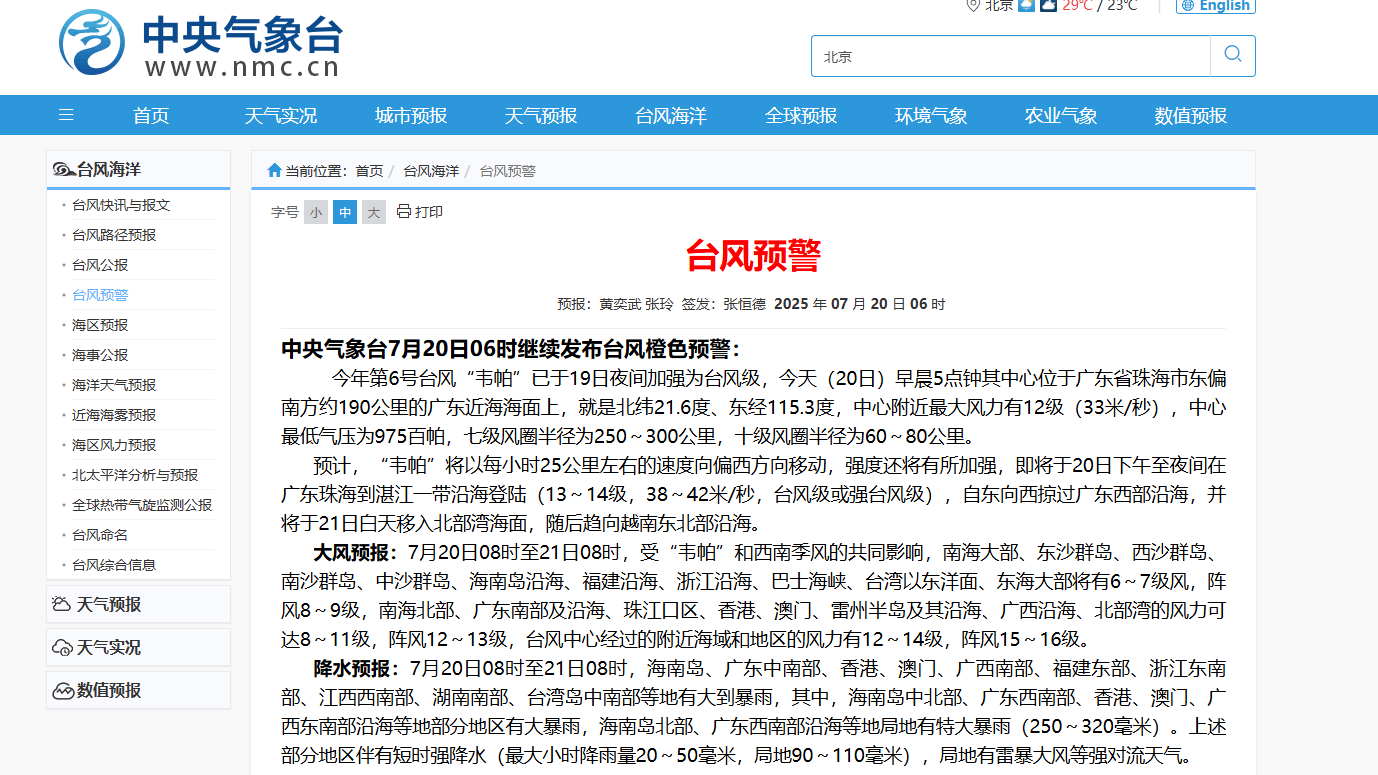Set font size to small (小)
Image resolution: width=1378 pixels, height=775 pixels.
(316, 212)
